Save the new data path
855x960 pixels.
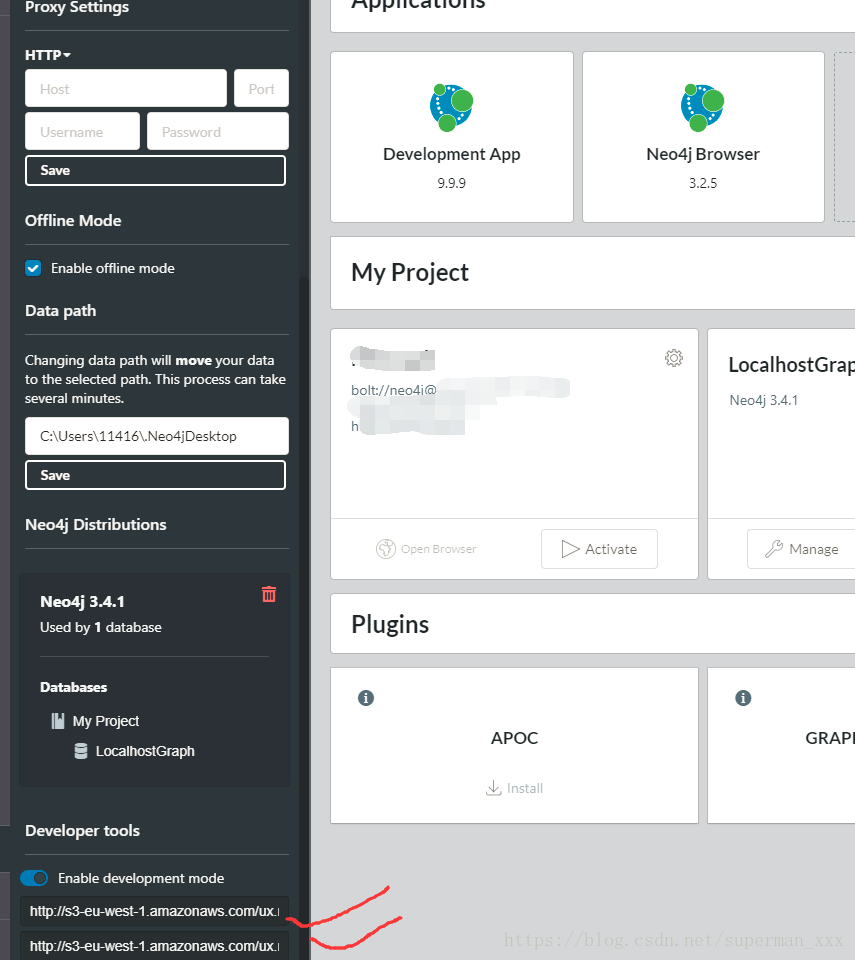tap(156, 475)
